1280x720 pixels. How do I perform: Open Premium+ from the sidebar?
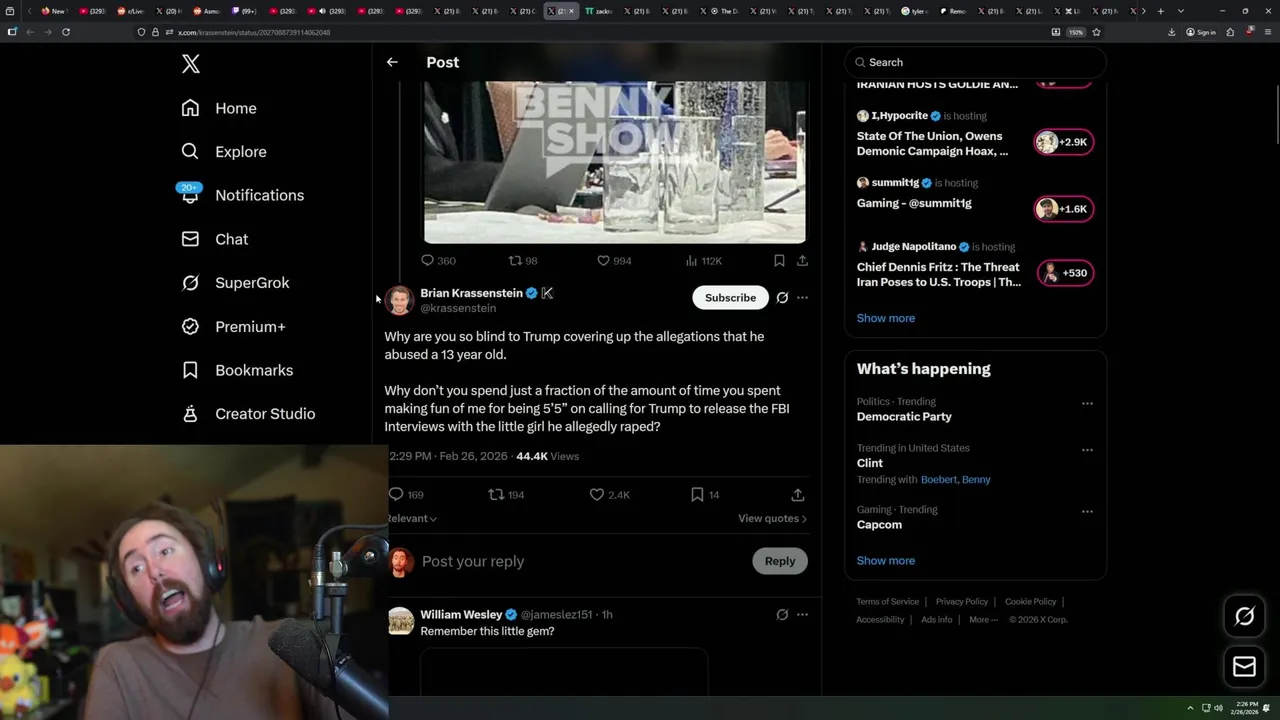click(233, 326)
